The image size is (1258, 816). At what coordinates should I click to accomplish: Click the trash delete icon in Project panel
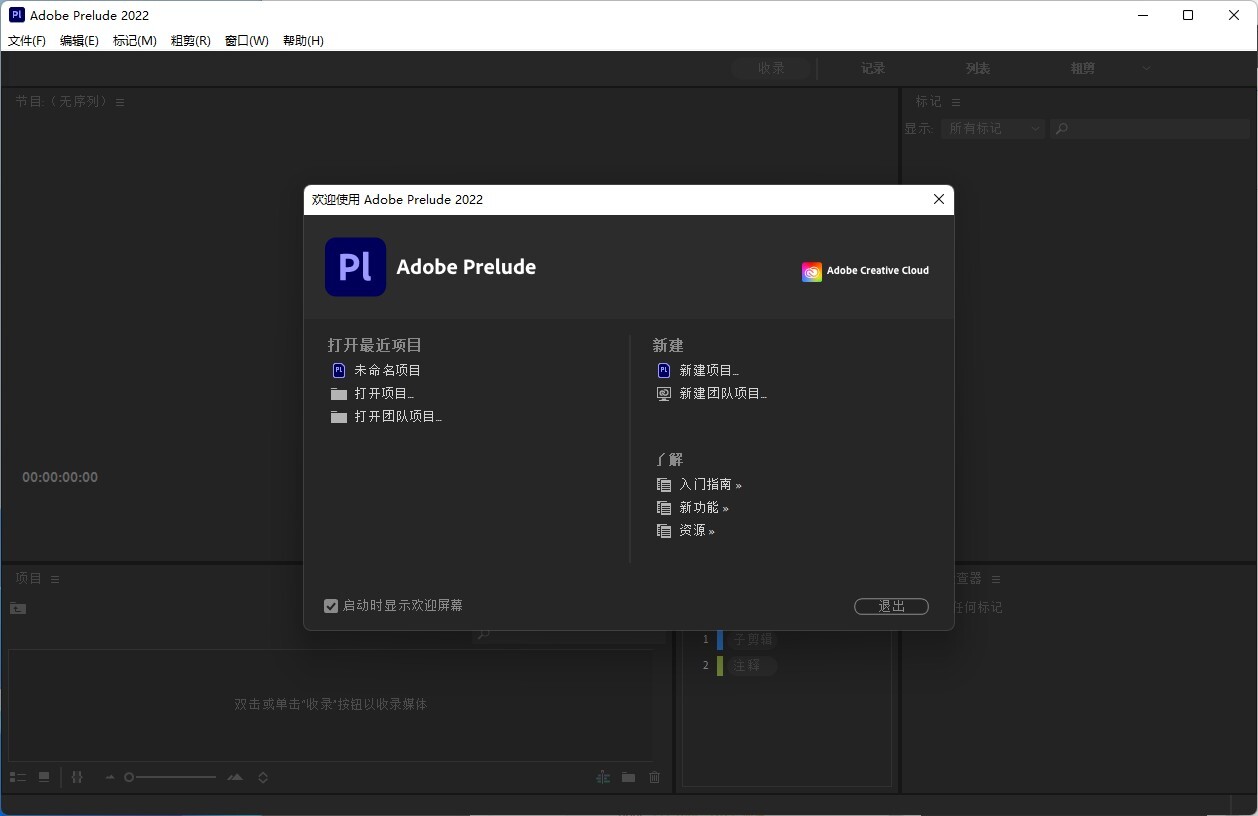[655, 777]
